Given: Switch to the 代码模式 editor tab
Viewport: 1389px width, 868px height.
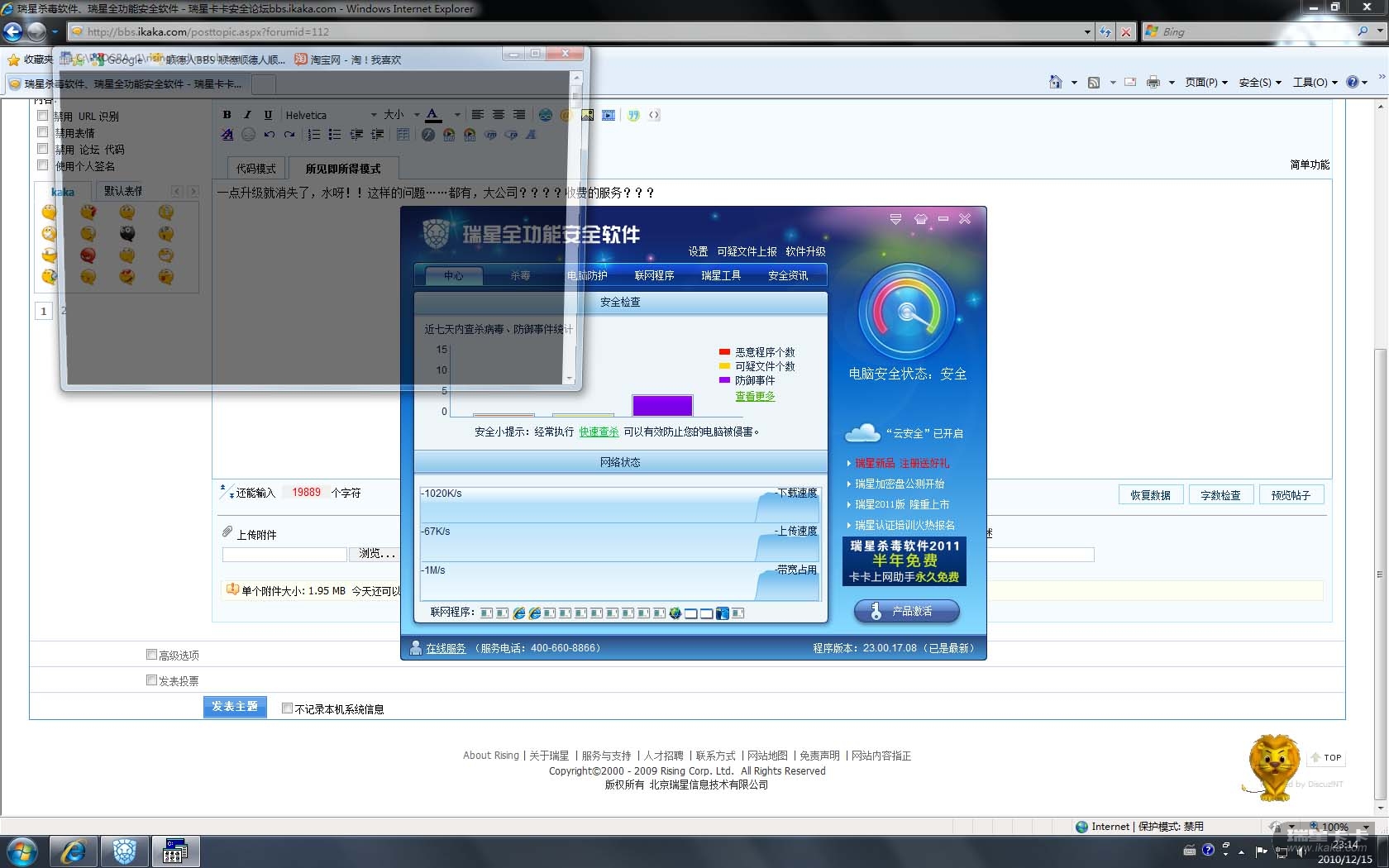Looking at the screenshot, I should coord(256,168).
